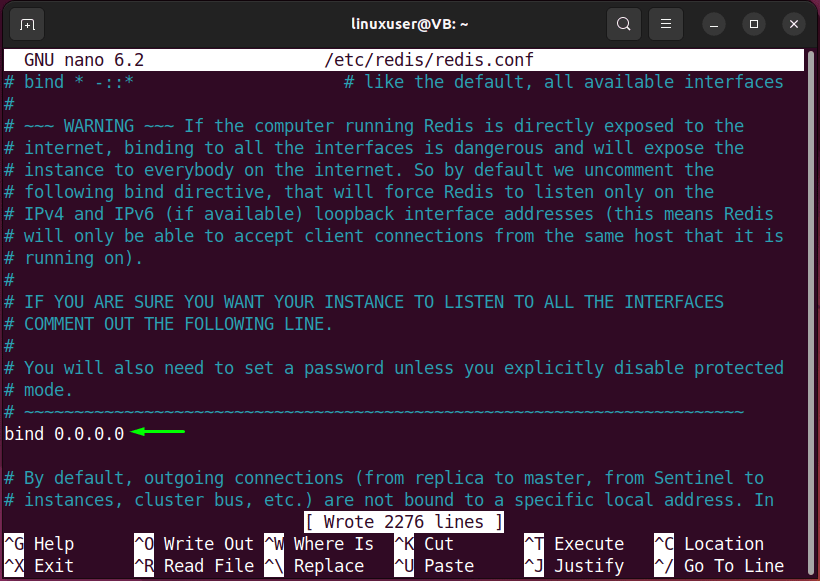The image size is (820, 581).
Task: Minimize the linuxuser@VB terminal window
Action: point(714,24)
